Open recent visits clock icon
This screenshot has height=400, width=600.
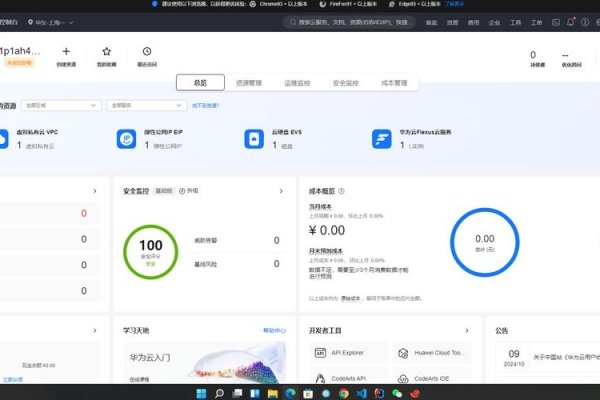pos(147,51)
